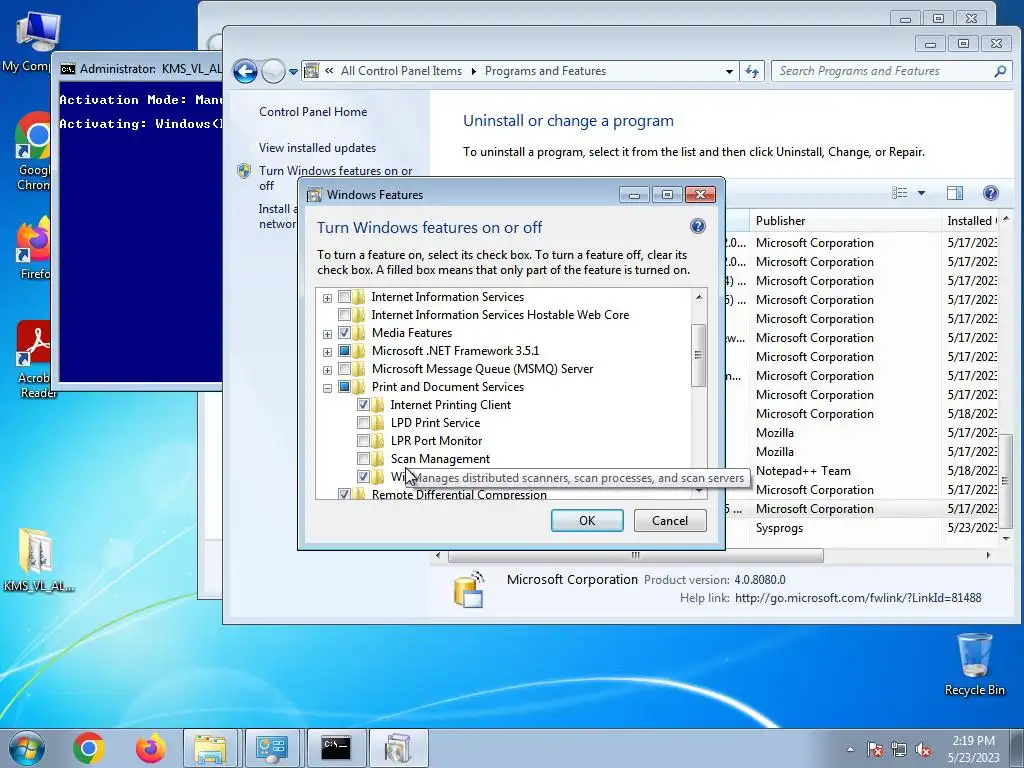
Task: Enable LPR Port Monitor checkbox
Action: 363,441
